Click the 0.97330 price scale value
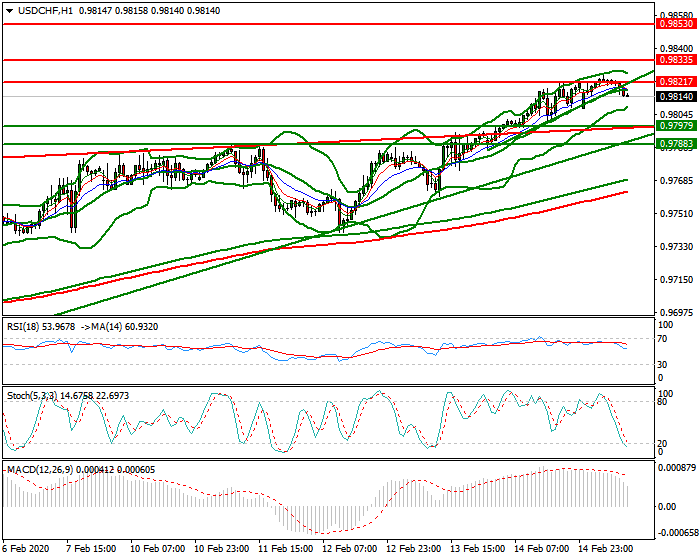Viewport: 700px width, 560px height. click(x=677, y=247)
